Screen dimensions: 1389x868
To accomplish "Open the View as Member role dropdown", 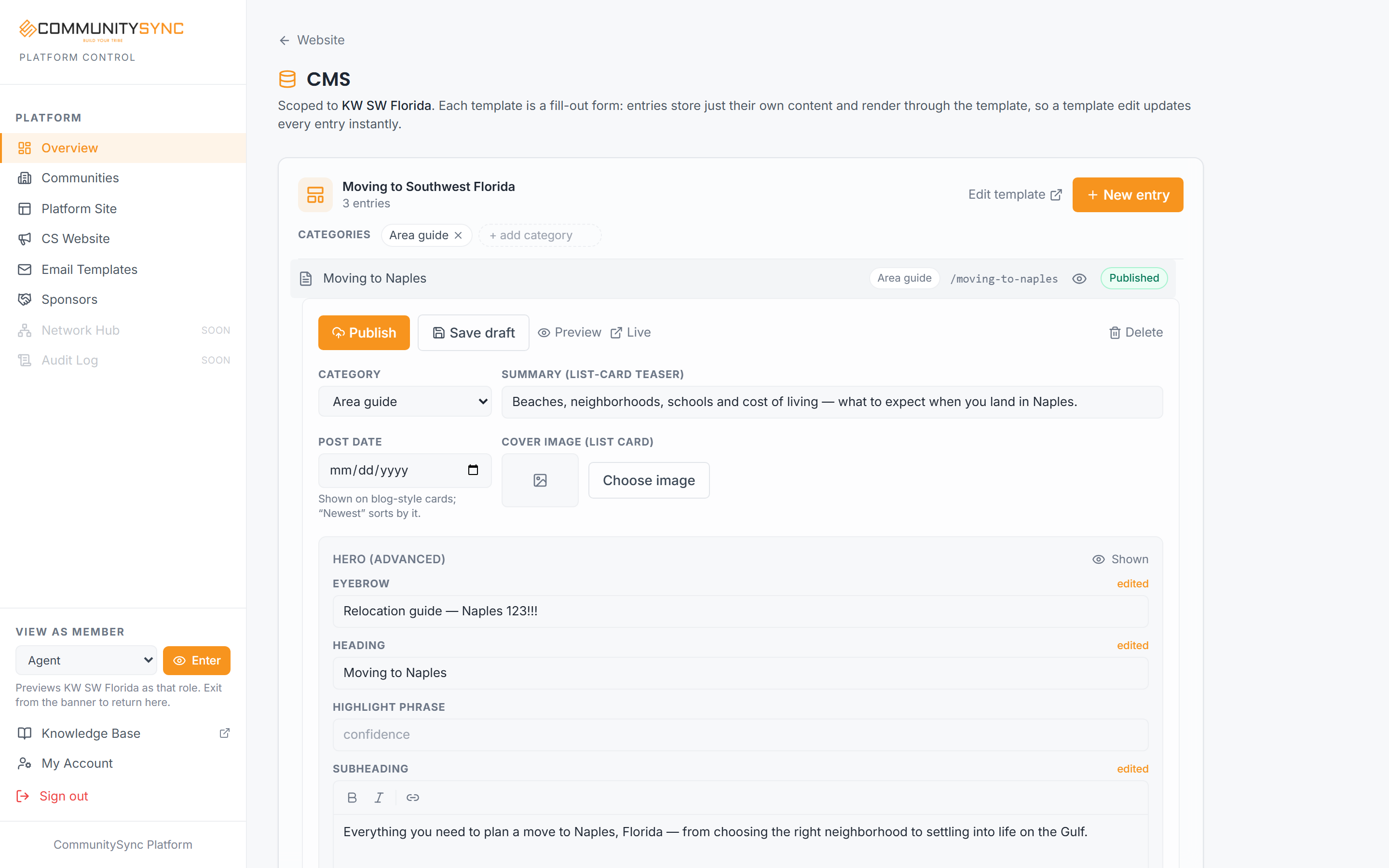I will pos(86,660).
